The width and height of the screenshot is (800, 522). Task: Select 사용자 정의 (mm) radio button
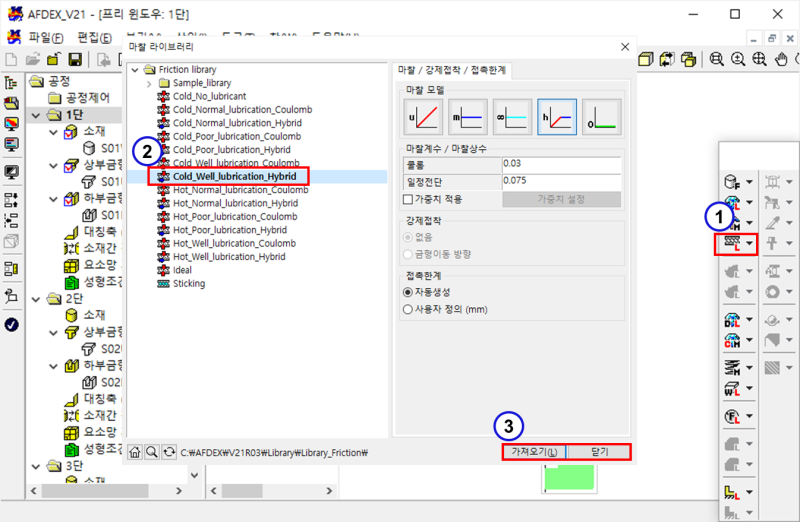(407, 309)
